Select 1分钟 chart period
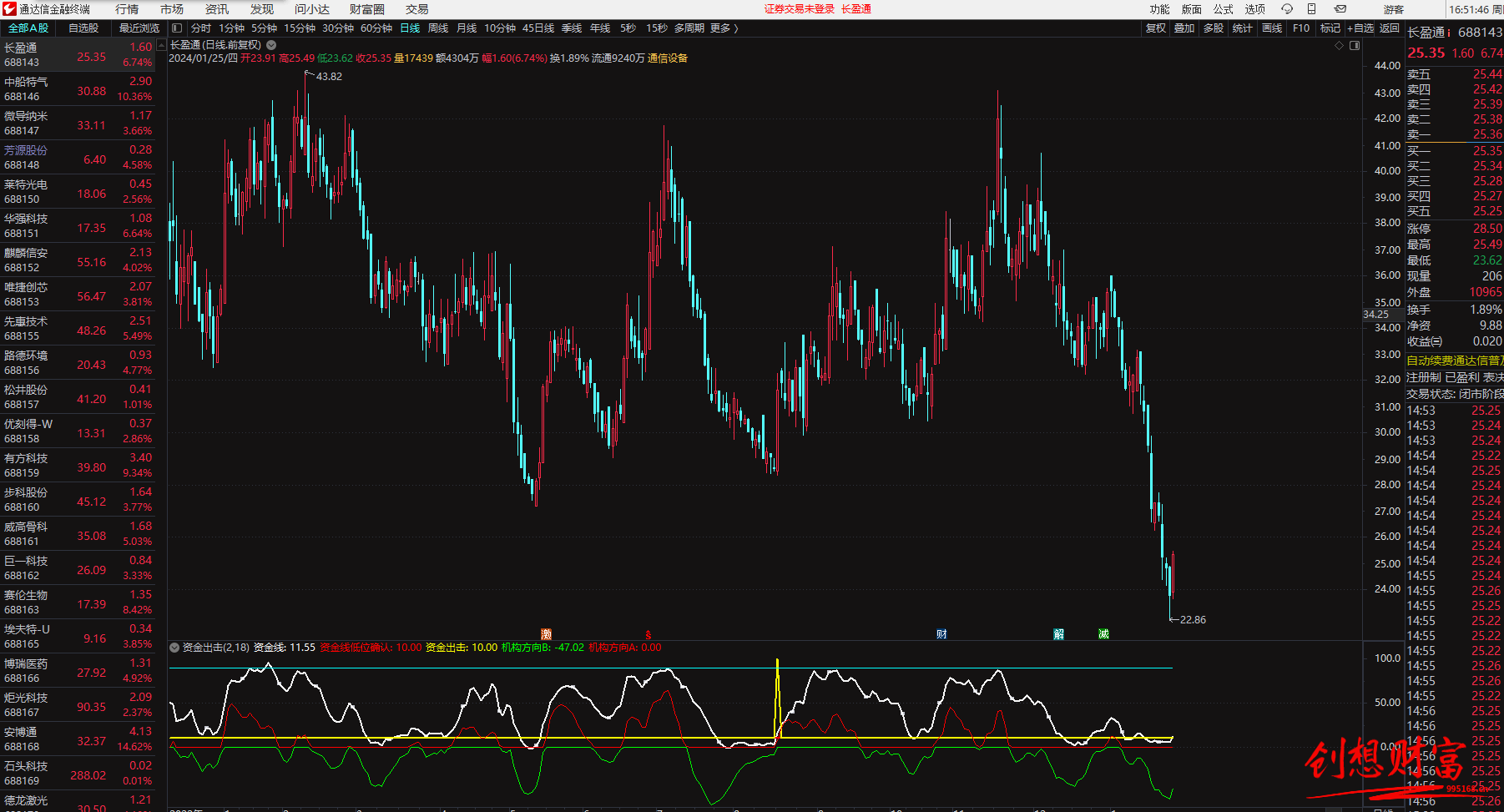This screenshot has height=812, width=1504. point(231,28)
